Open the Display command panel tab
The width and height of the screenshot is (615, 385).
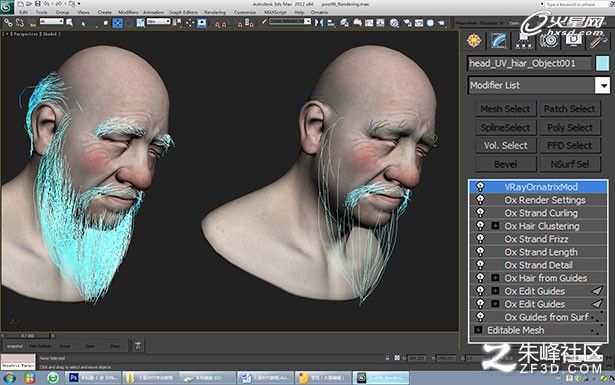(573, 41)
